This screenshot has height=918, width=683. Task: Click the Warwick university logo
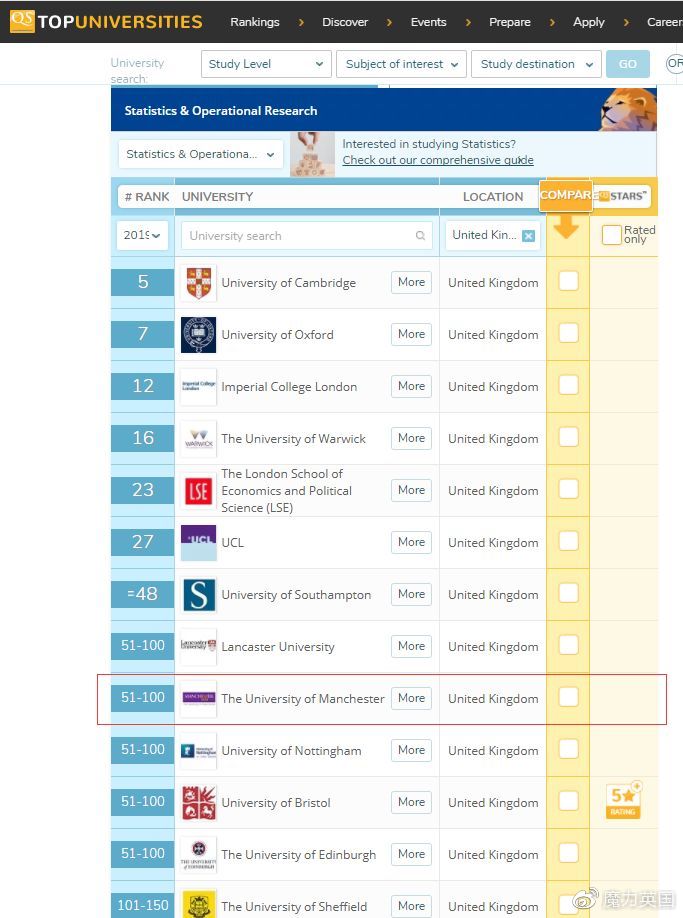tap(198, 439)
